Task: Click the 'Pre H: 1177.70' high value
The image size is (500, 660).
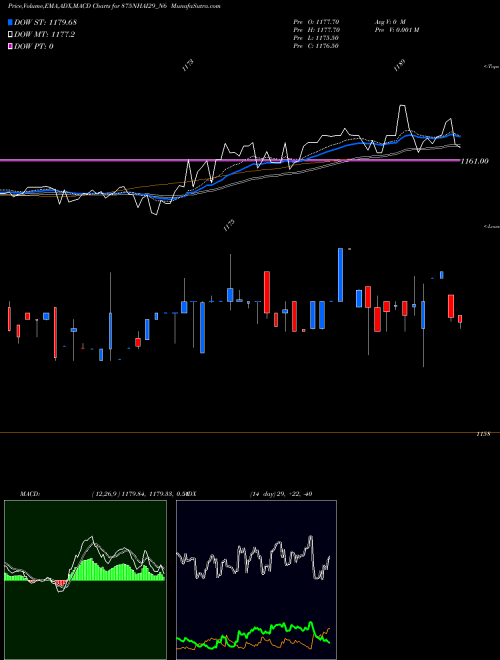Action: [316, 30]
